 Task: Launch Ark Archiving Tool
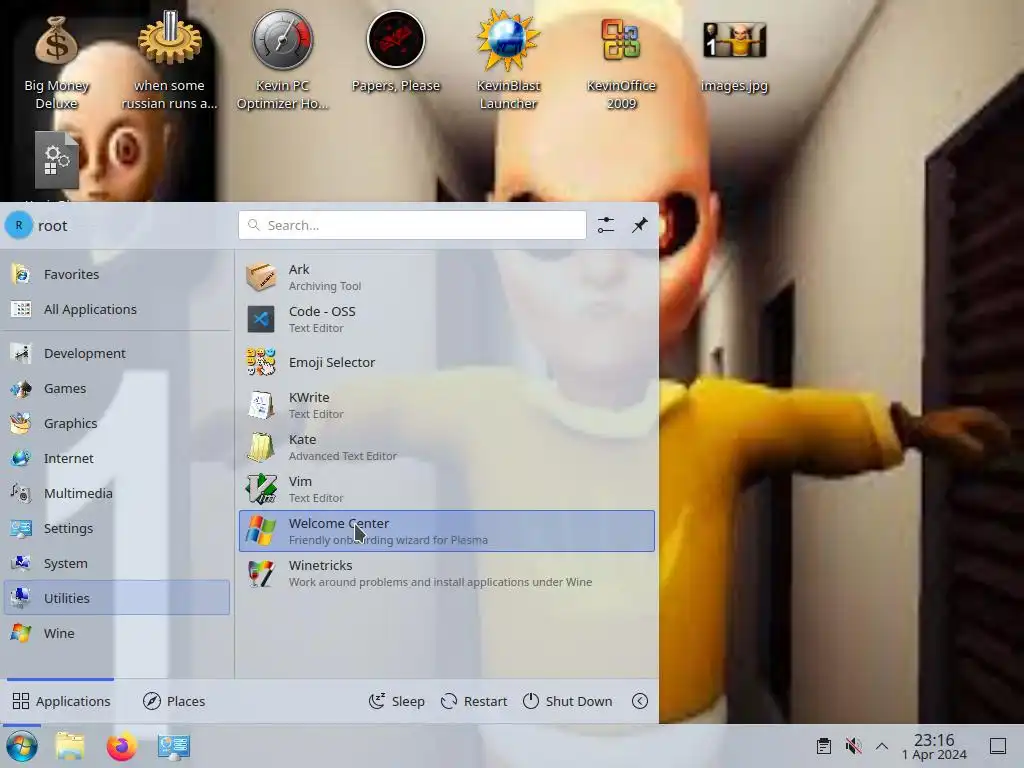point(447,277)
